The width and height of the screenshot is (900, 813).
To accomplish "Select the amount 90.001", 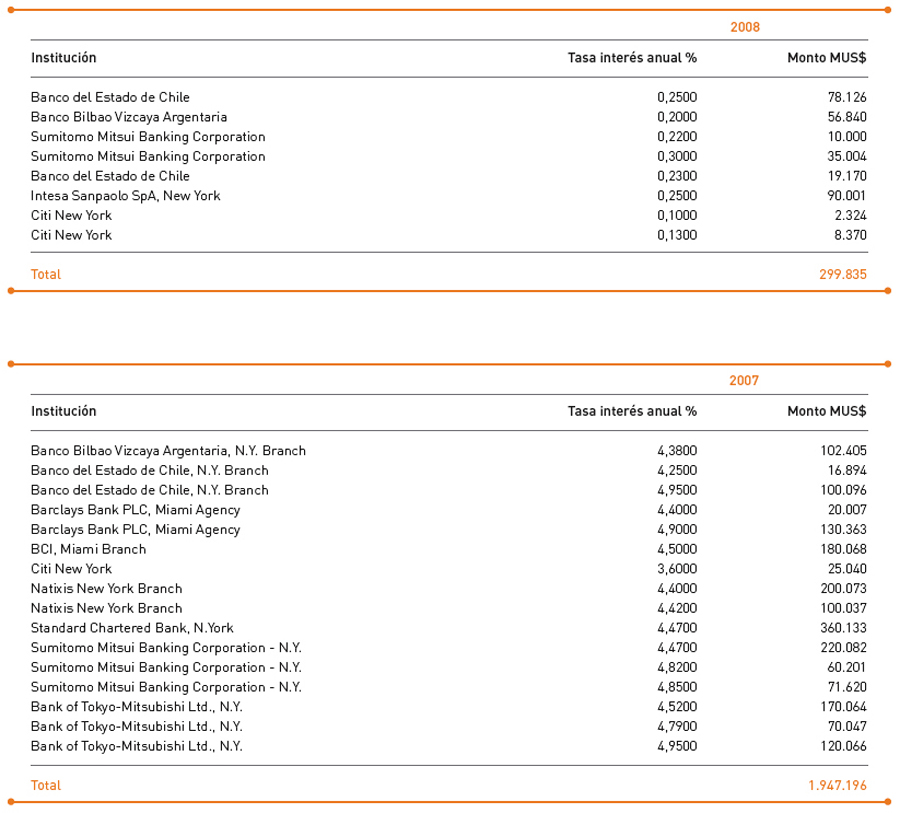I will point(847,196).
